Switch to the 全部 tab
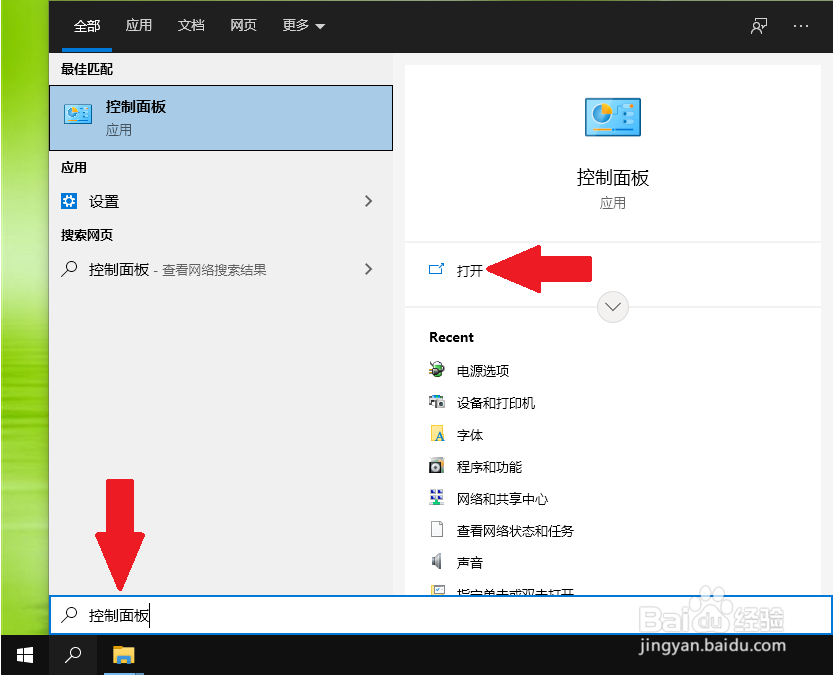Image resolution: width=833 pixels, height=675 pixels. pos(87,26)
